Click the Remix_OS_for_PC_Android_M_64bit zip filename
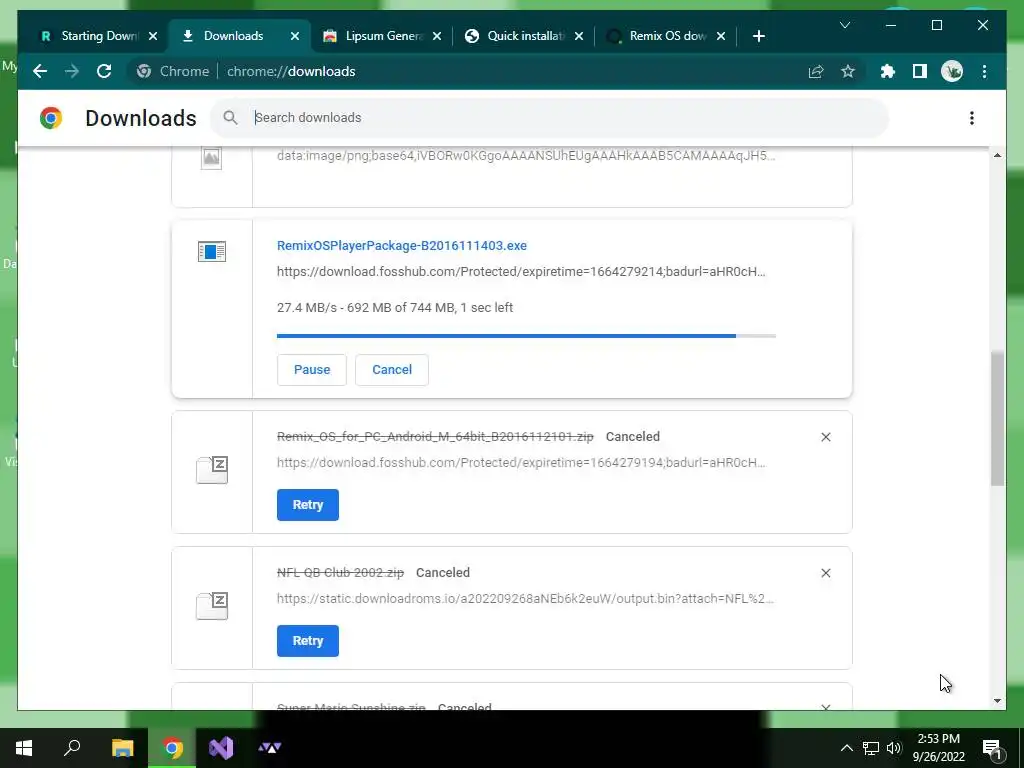 tap(435, 436)
